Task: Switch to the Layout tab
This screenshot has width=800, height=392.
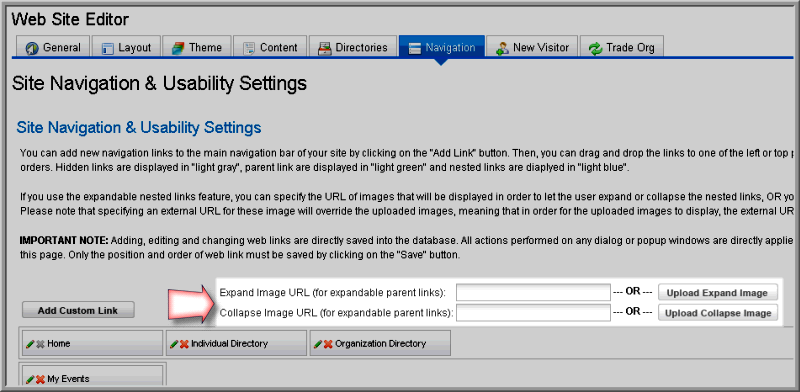Action: coord(126,47)
